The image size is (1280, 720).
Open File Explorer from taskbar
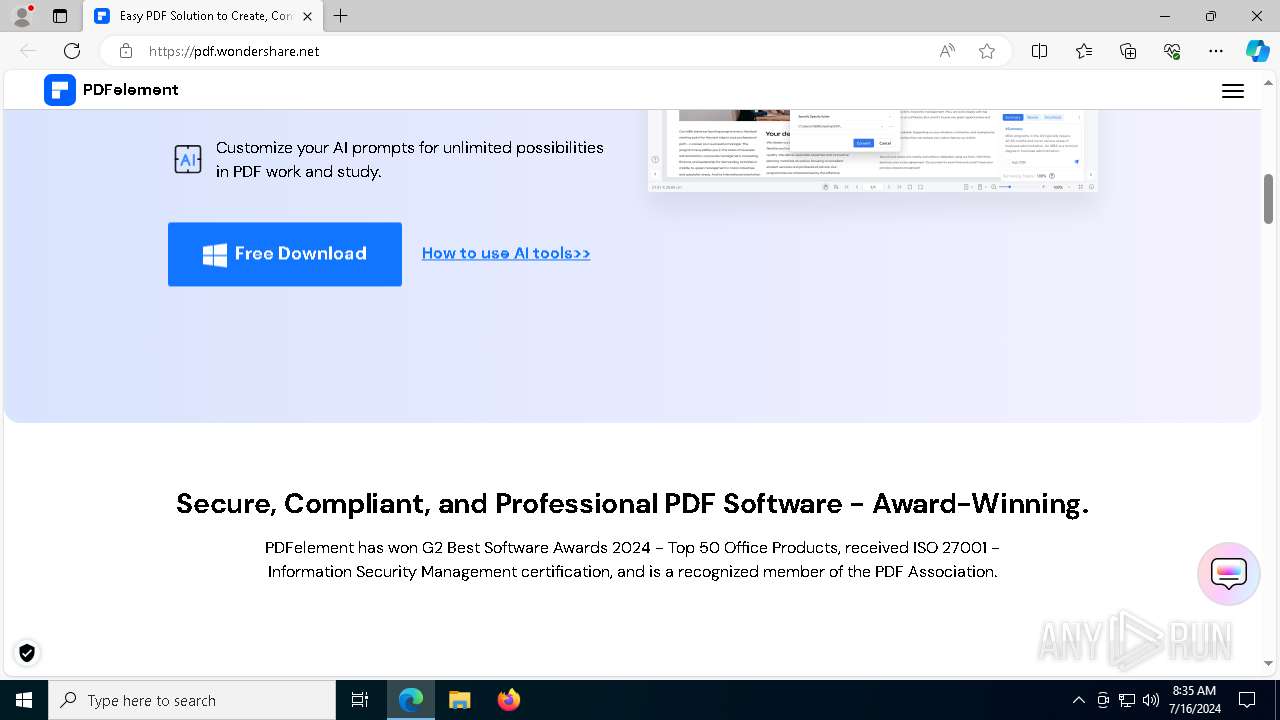(460, 700)
